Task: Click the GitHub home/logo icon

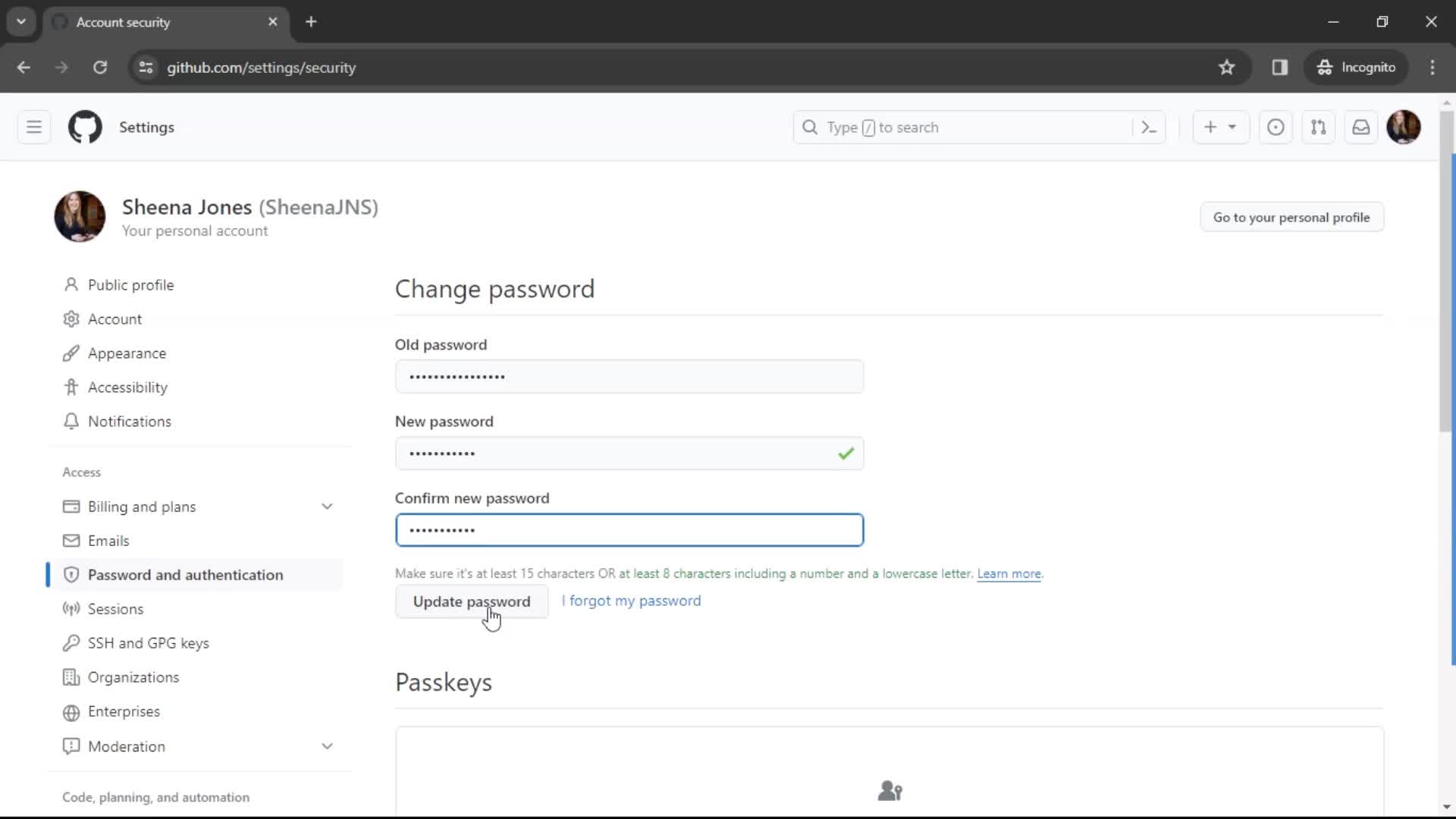Action: [85, 127]
